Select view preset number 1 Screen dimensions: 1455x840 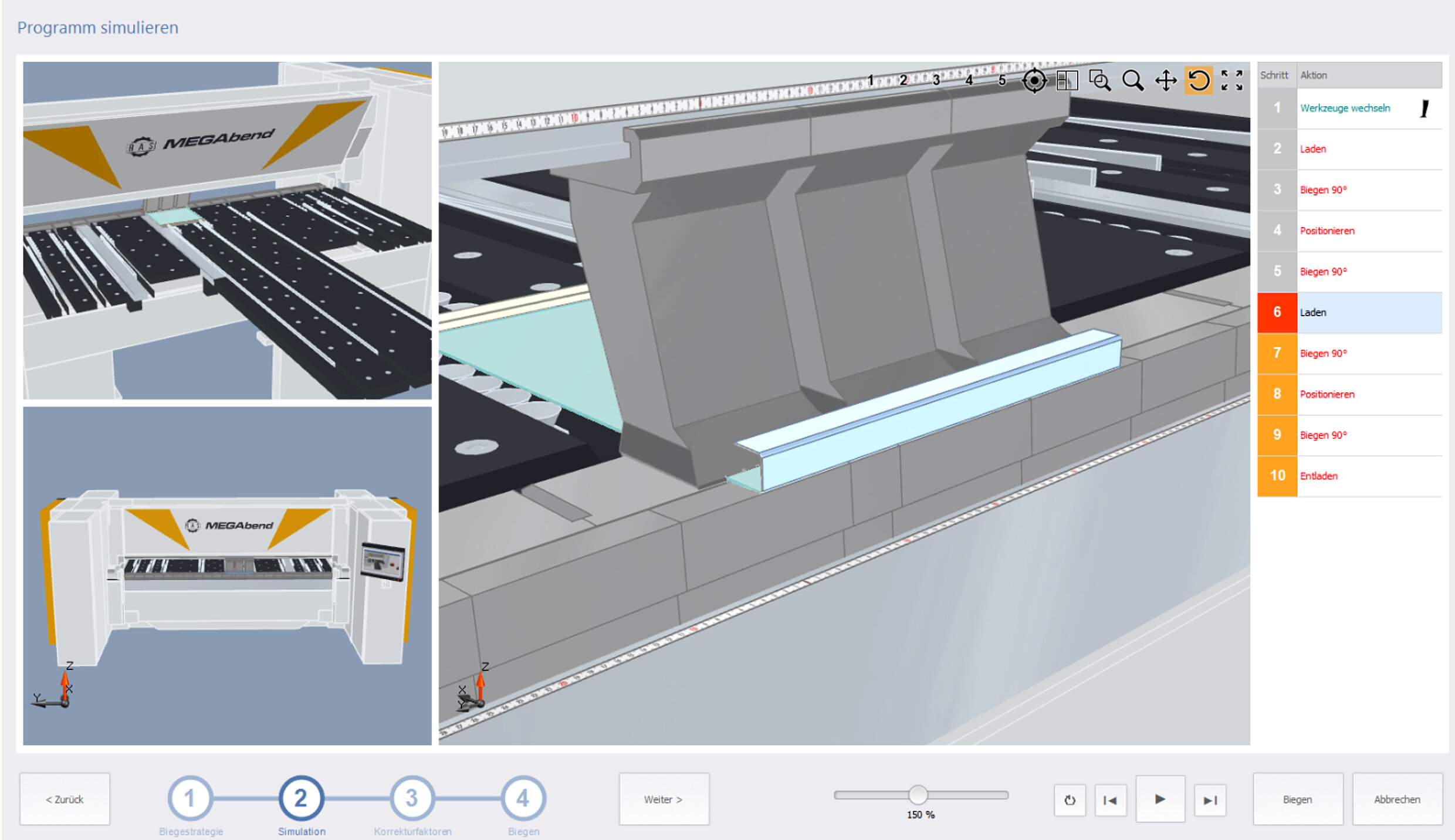click(871, 80)
